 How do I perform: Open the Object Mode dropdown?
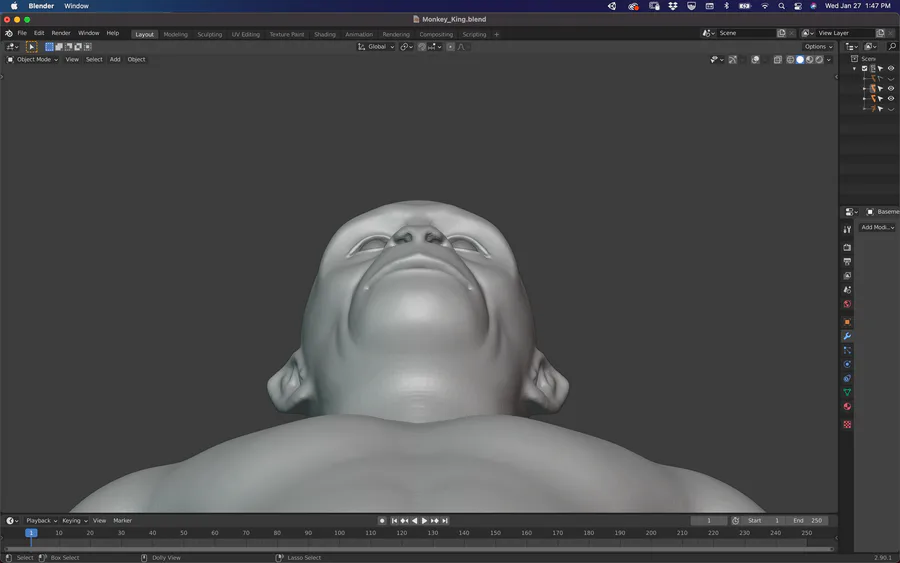tap(33, 59)
